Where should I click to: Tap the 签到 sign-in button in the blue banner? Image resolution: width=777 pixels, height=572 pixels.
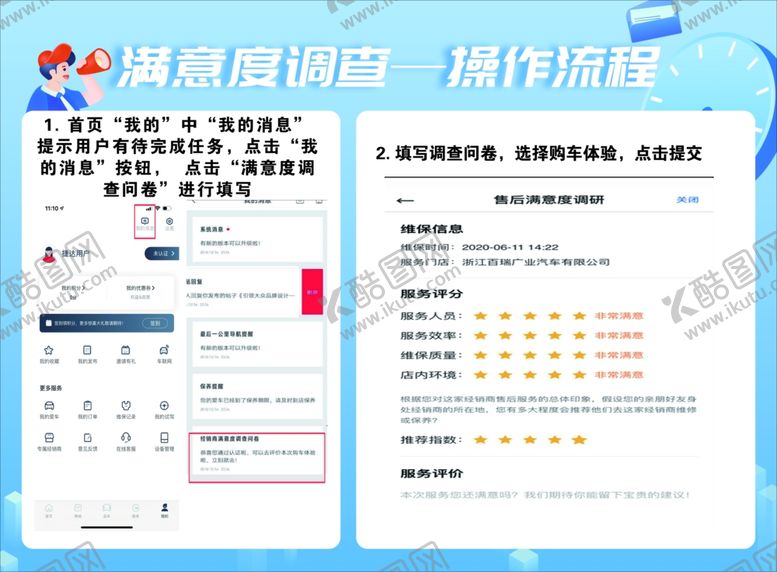point(155,323)
